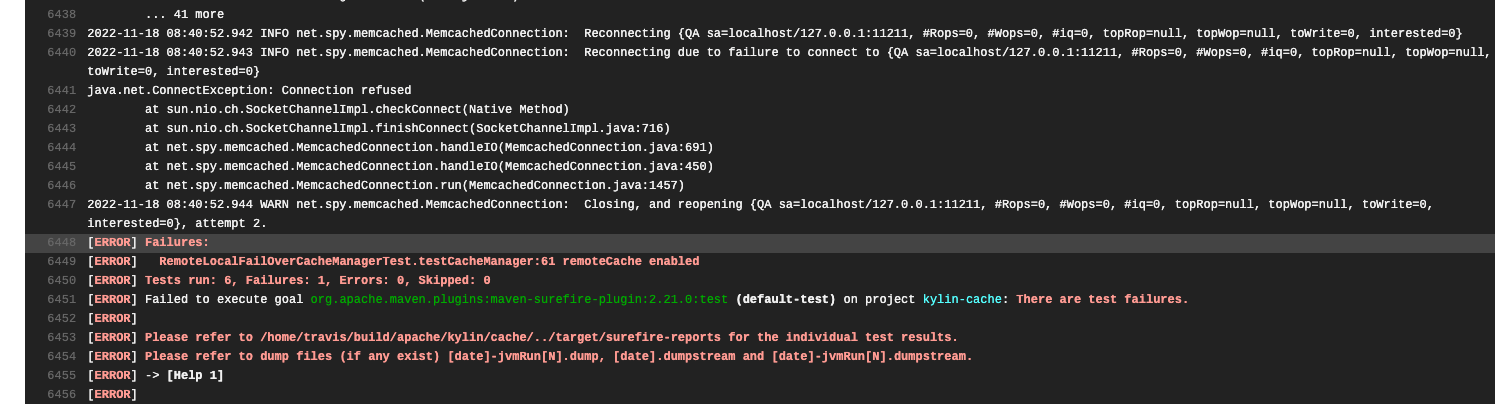The width and height of the screenshot is (1495, 404).
Task: Click 'java.net.ConnectException: Connection refused' text
Action: click(x=249, y=91)
